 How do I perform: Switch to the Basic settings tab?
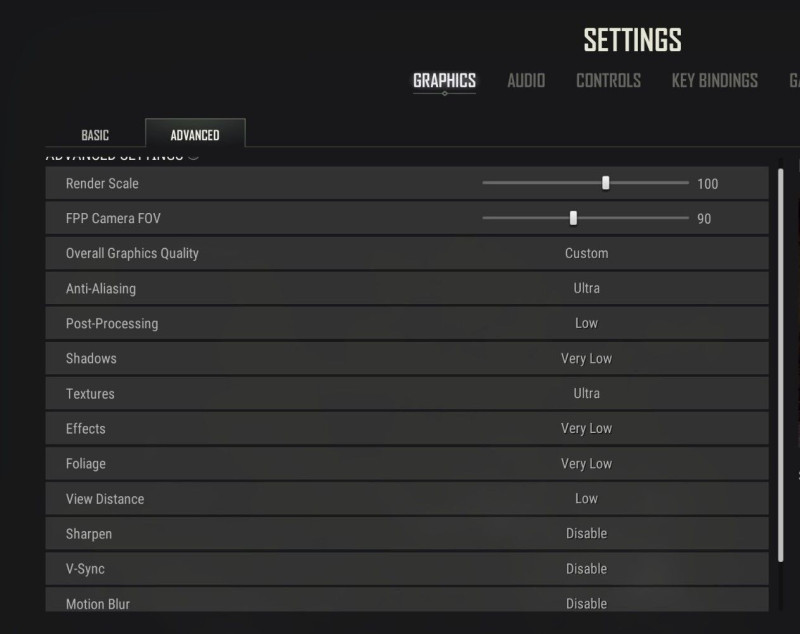click(95, 135)
